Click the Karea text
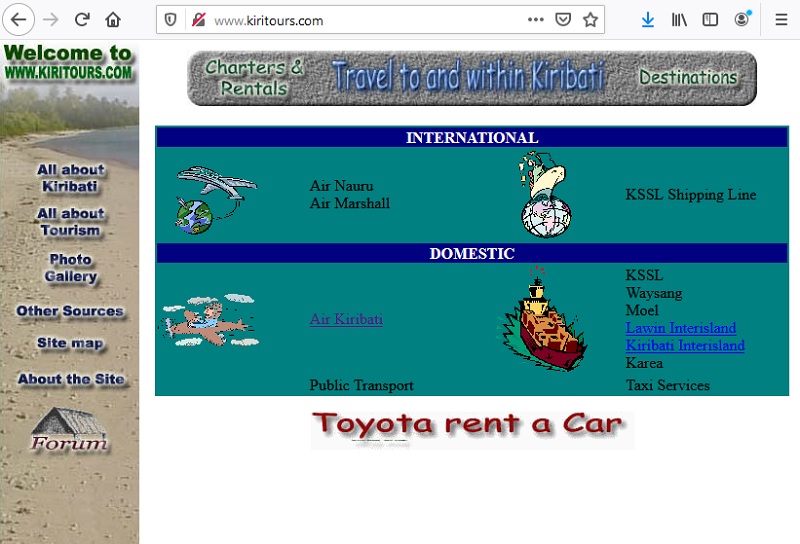Viewport: 800px width, 544px height. pyautogui.click(x=644, y=363)
